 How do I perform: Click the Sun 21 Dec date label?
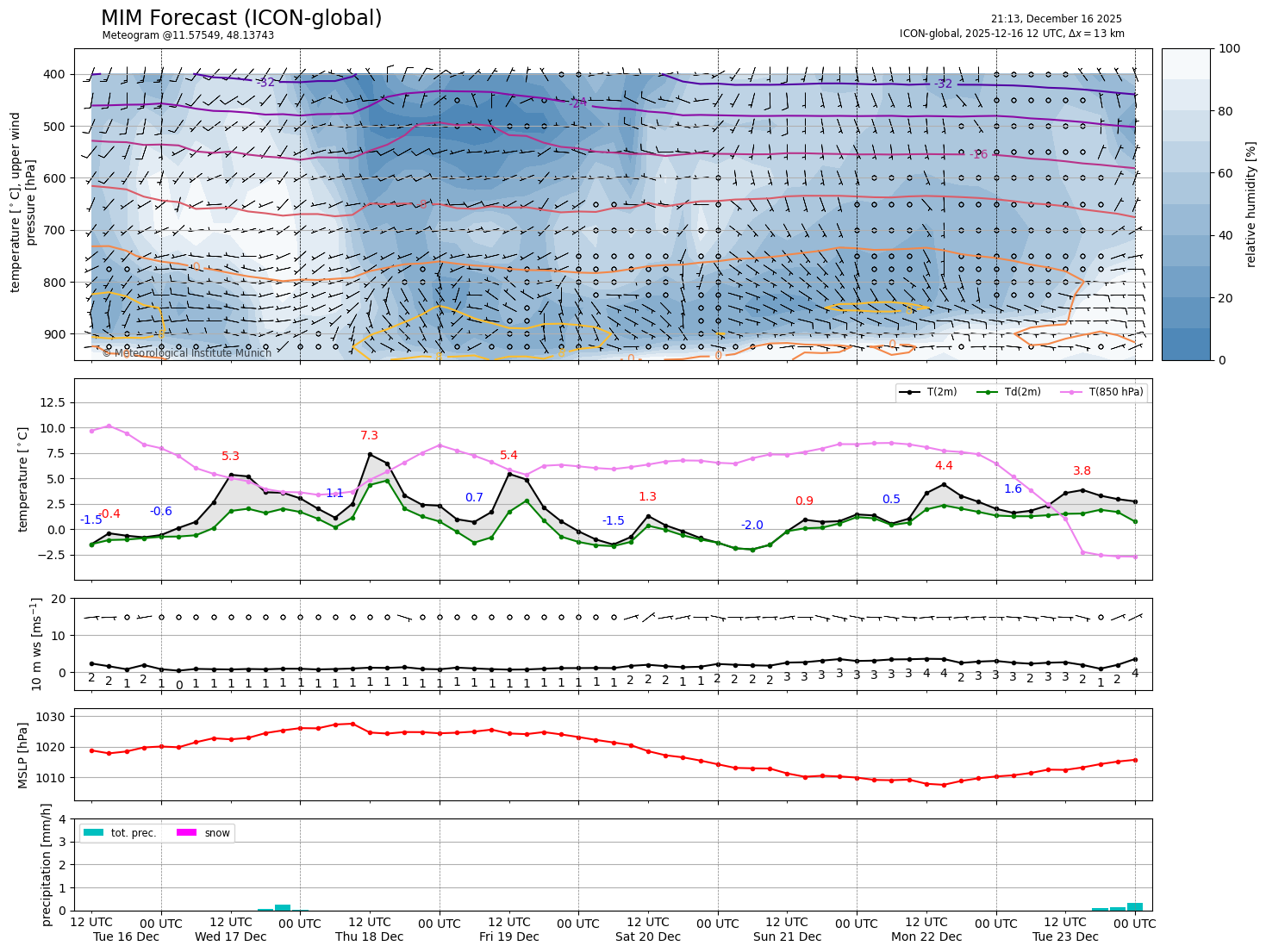(x=787, y=936)
